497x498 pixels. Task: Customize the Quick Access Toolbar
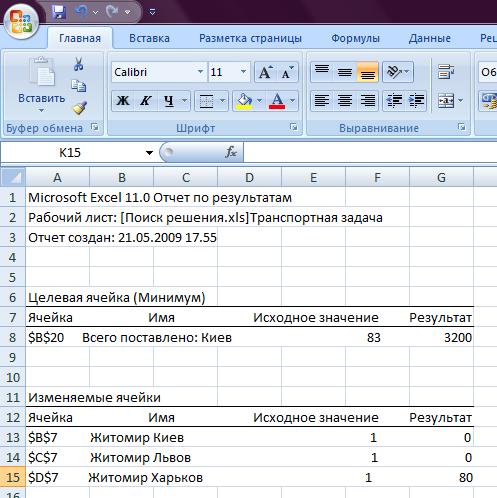(152, 12)
